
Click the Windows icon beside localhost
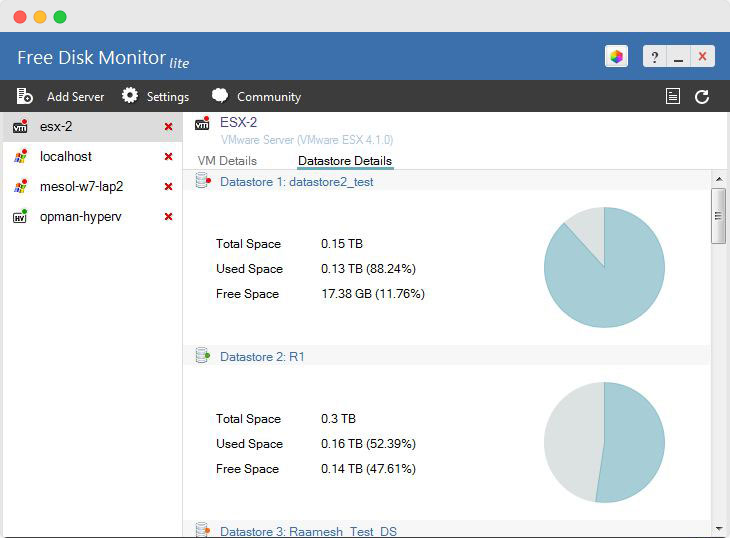(x=20, y=156)
